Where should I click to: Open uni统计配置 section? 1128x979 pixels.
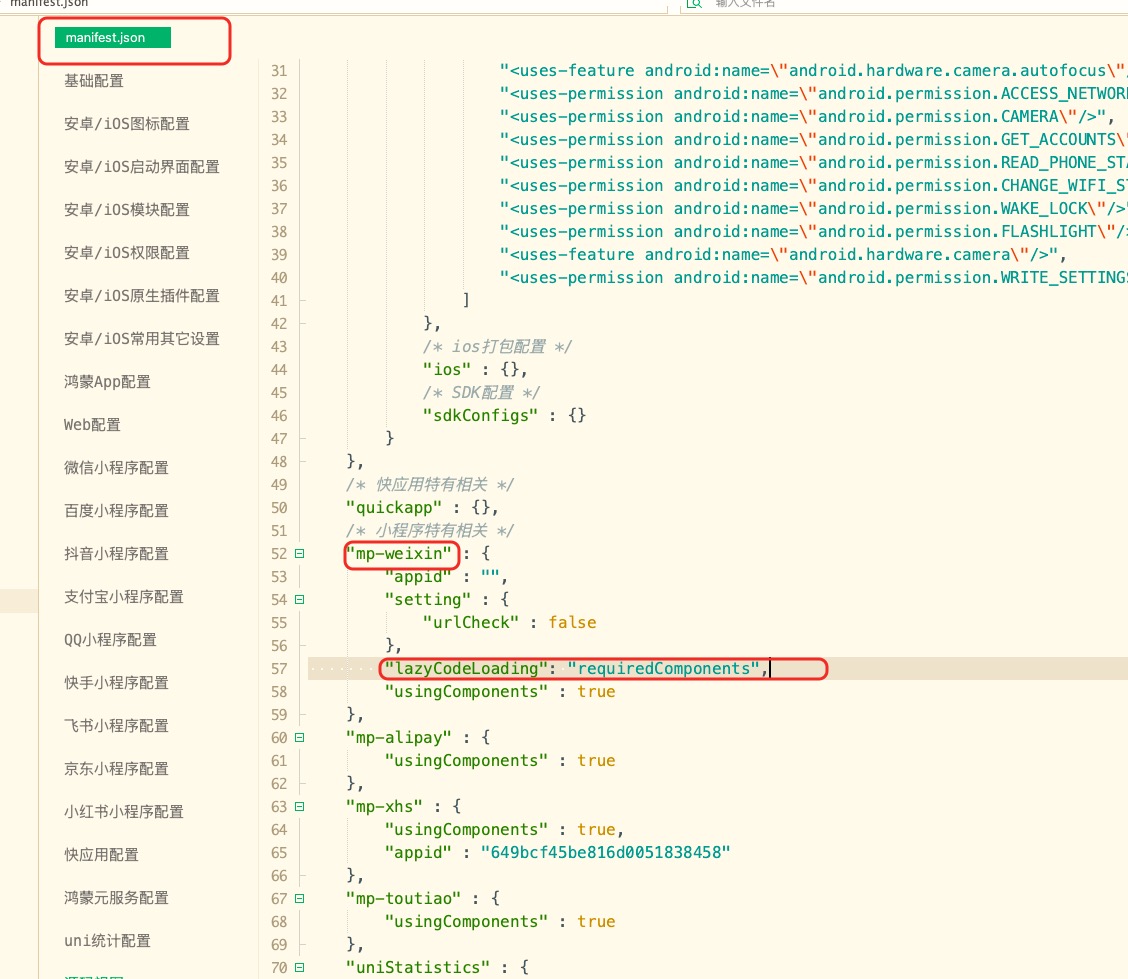[x=107, y=941]
